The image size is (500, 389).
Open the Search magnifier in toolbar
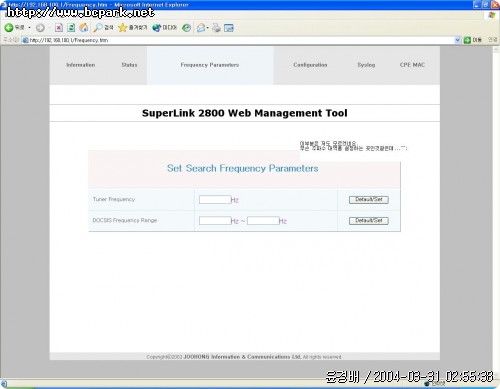click(103, 28)
